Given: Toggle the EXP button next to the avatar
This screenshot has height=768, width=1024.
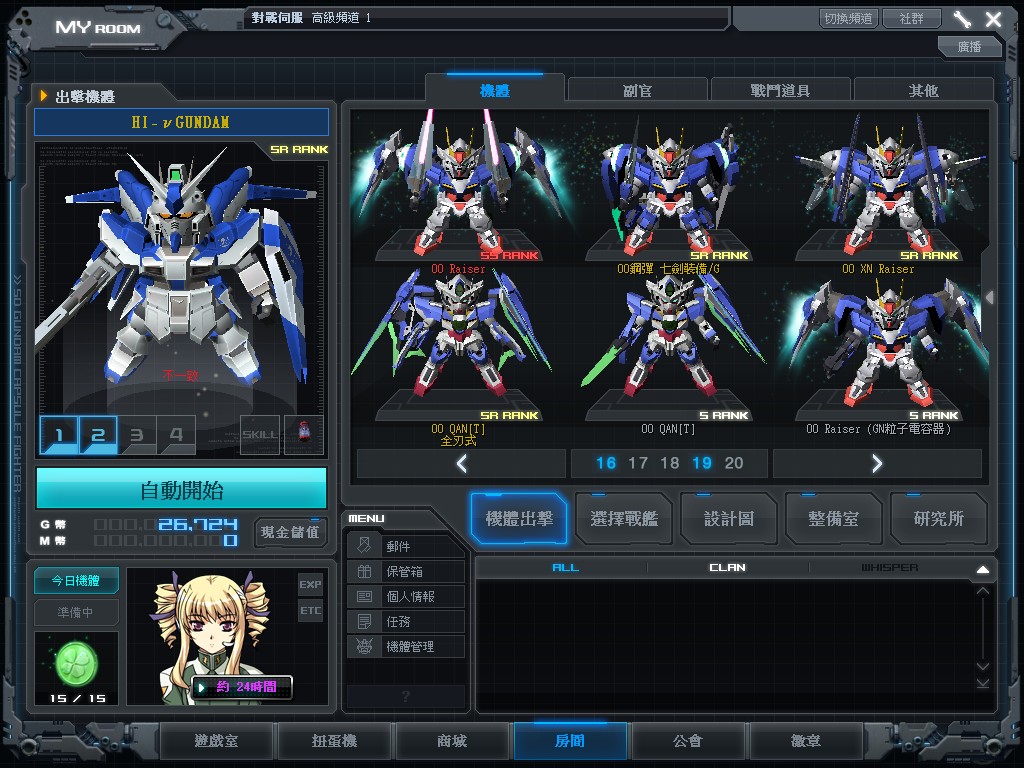Looking at the screenshot, I should tap(310, 584).
